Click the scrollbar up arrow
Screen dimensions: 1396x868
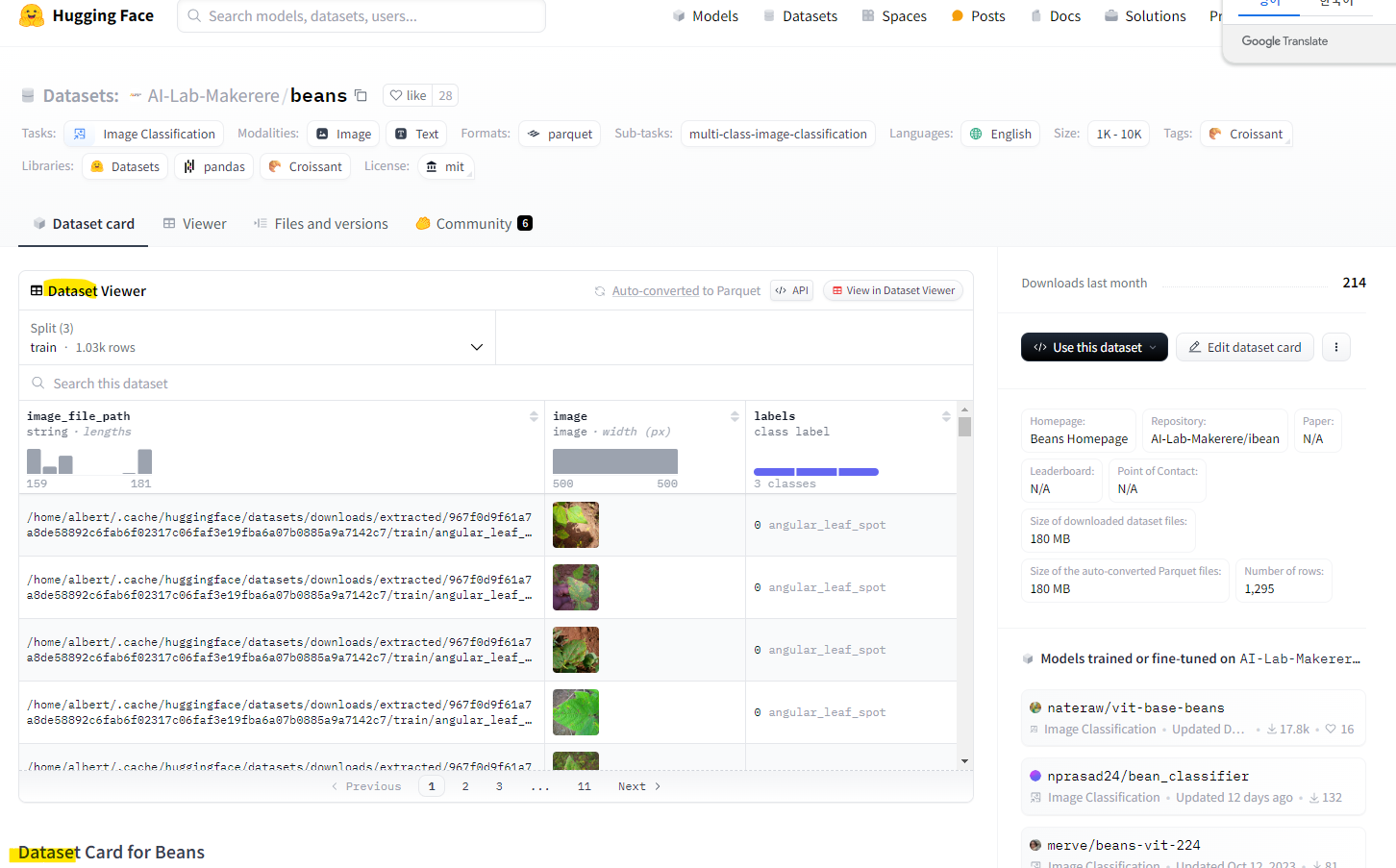click(x=964, y=409)
